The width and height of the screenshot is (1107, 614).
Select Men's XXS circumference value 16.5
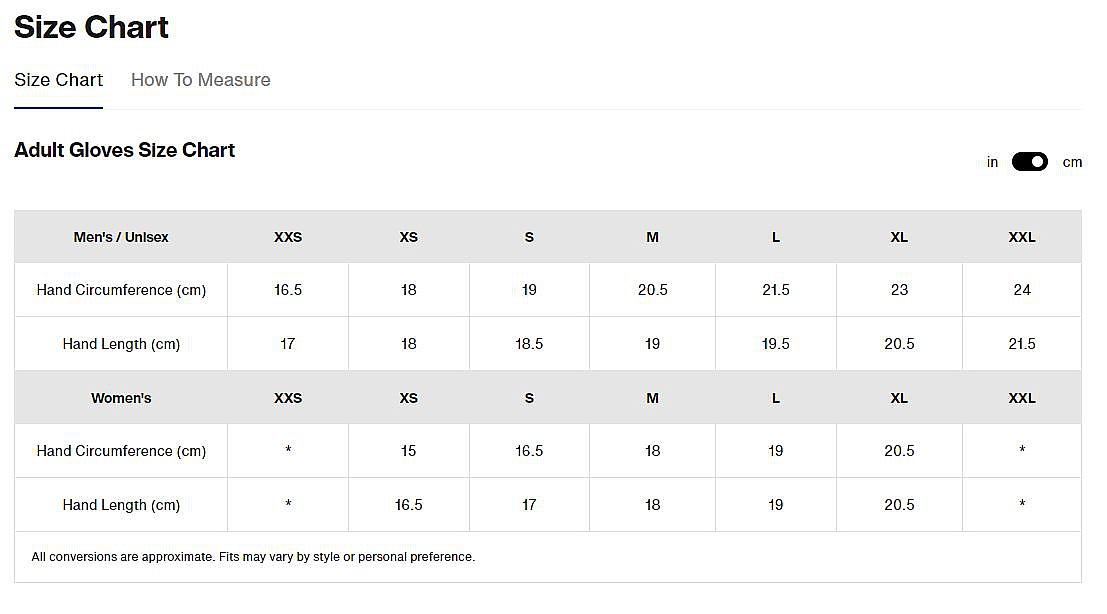pyautogui.click(x=288, y=290)
